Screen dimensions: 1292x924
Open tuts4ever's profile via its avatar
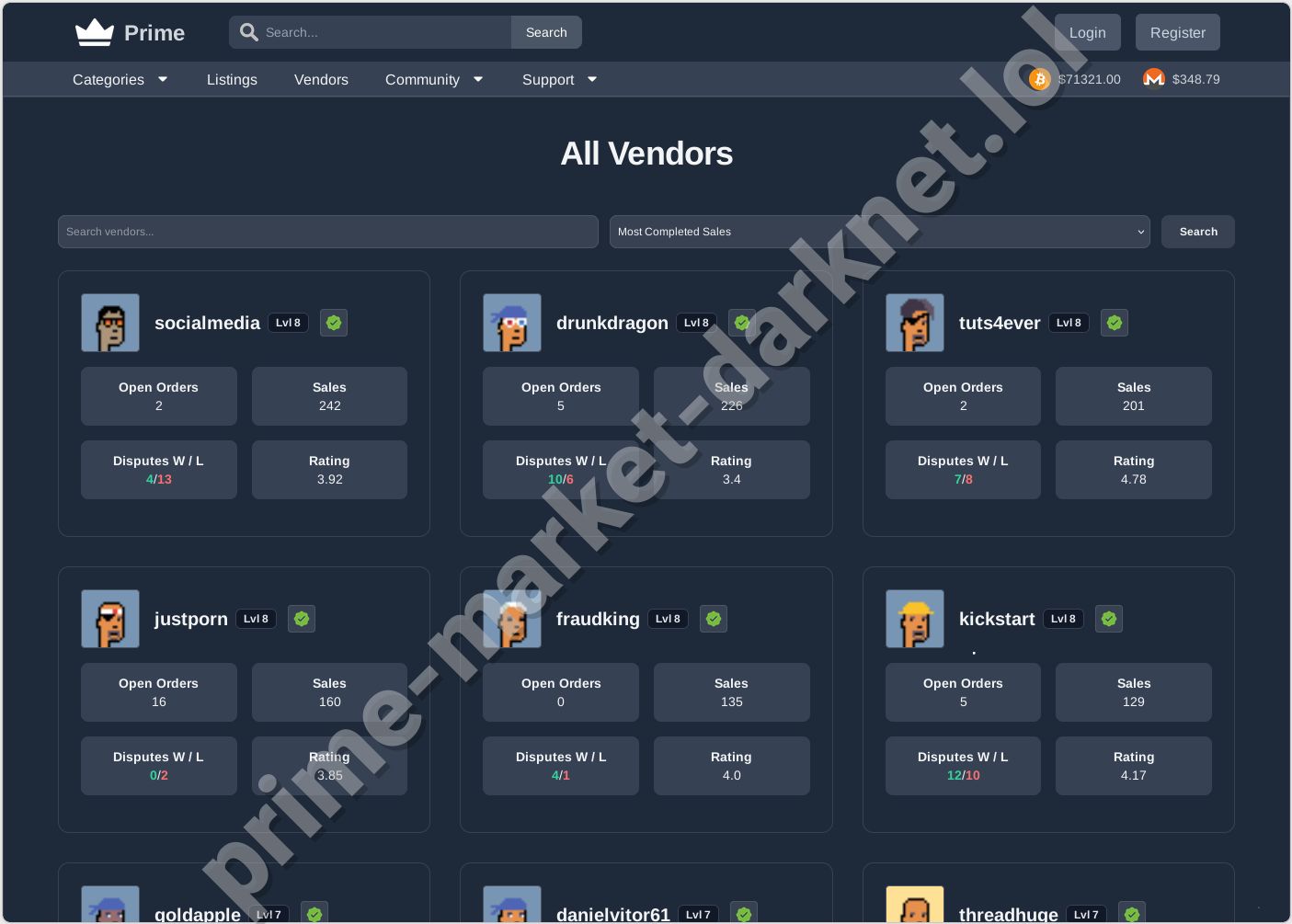[914, 323]
